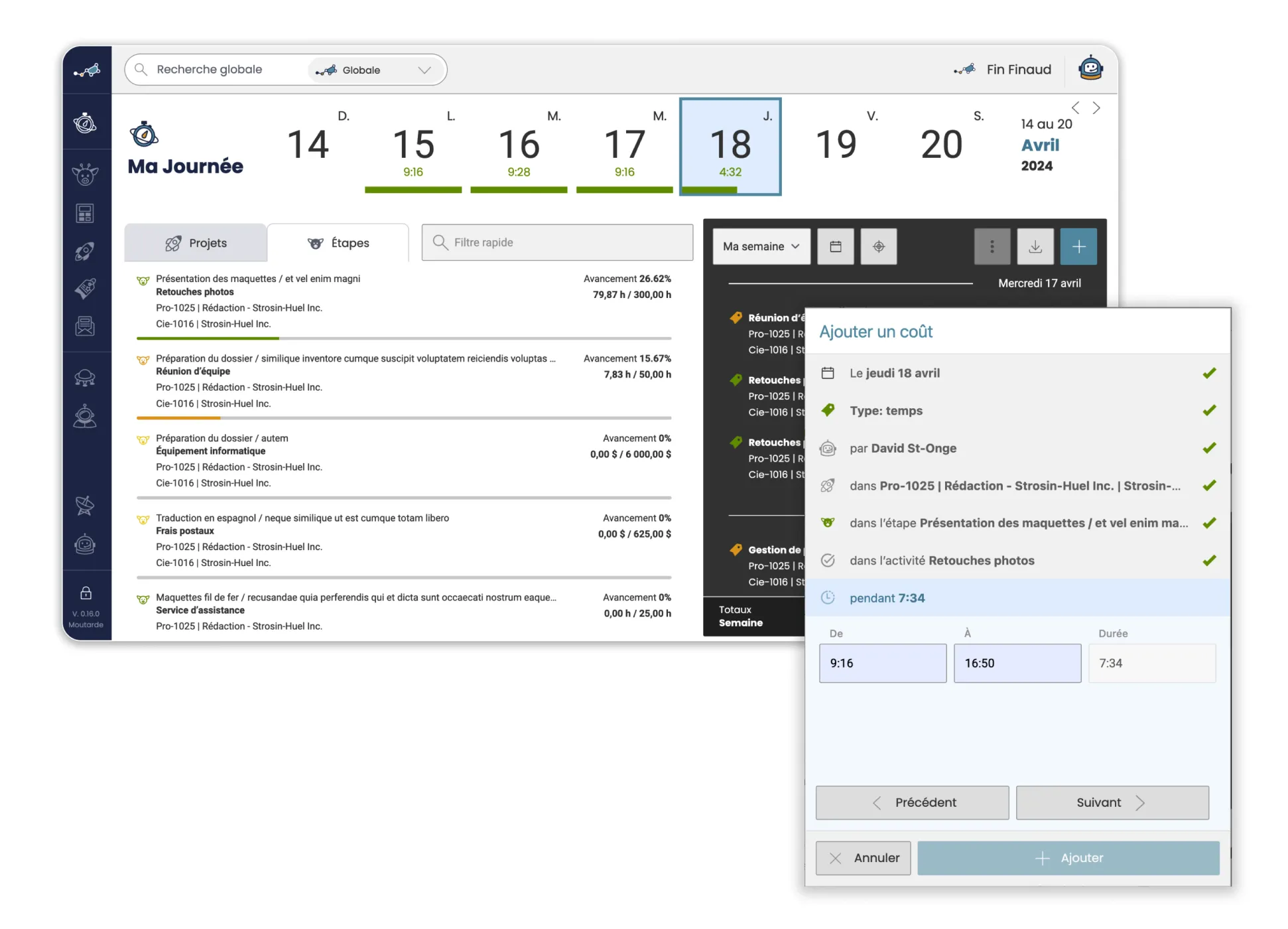1288x929 pixels.
Task: Click the target locate button in dark panel
Action: [879, 246]
